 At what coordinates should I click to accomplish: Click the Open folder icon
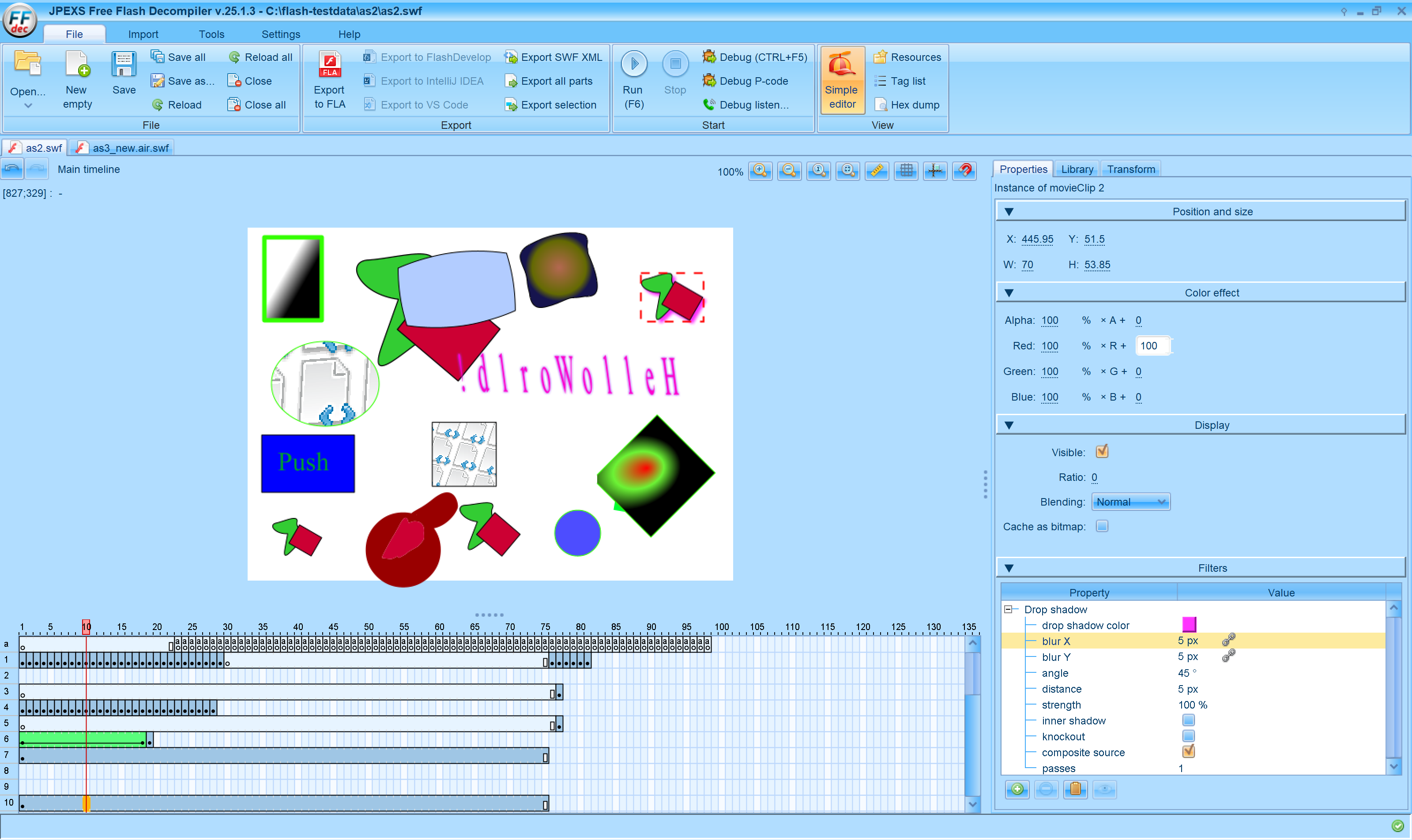click(27, 64)
